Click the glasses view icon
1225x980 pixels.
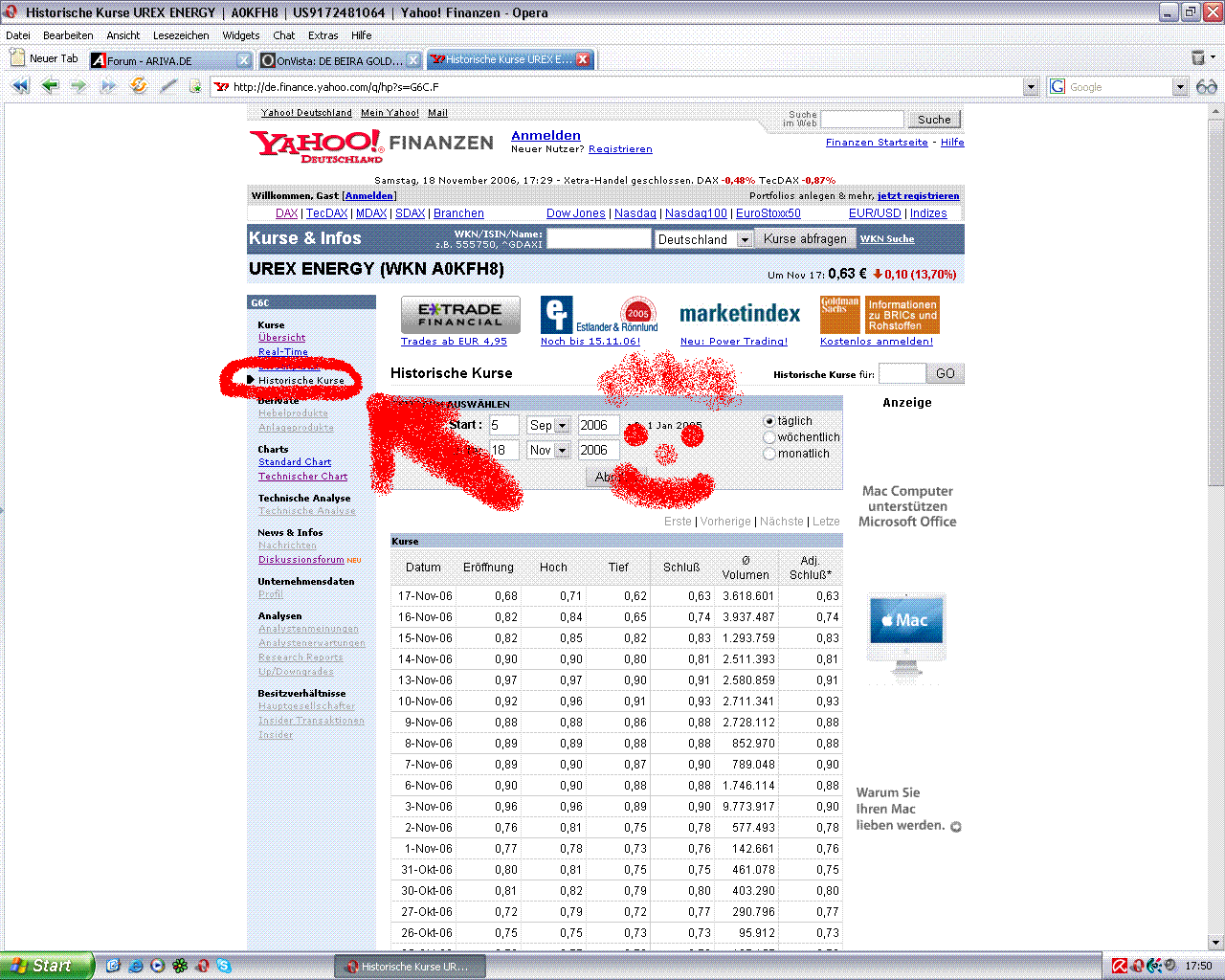pyautogui.click(x=1207, y=87)
